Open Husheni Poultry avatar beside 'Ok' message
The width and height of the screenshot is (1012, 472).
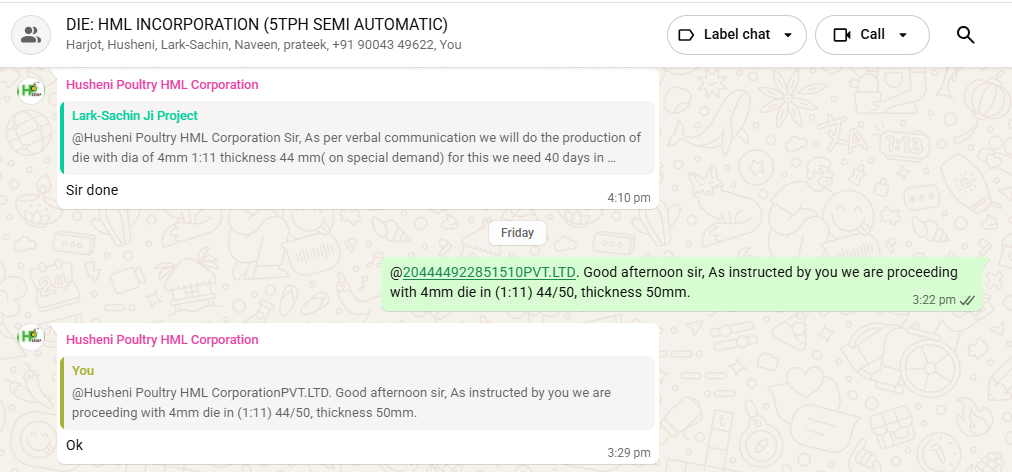[31, 335]
